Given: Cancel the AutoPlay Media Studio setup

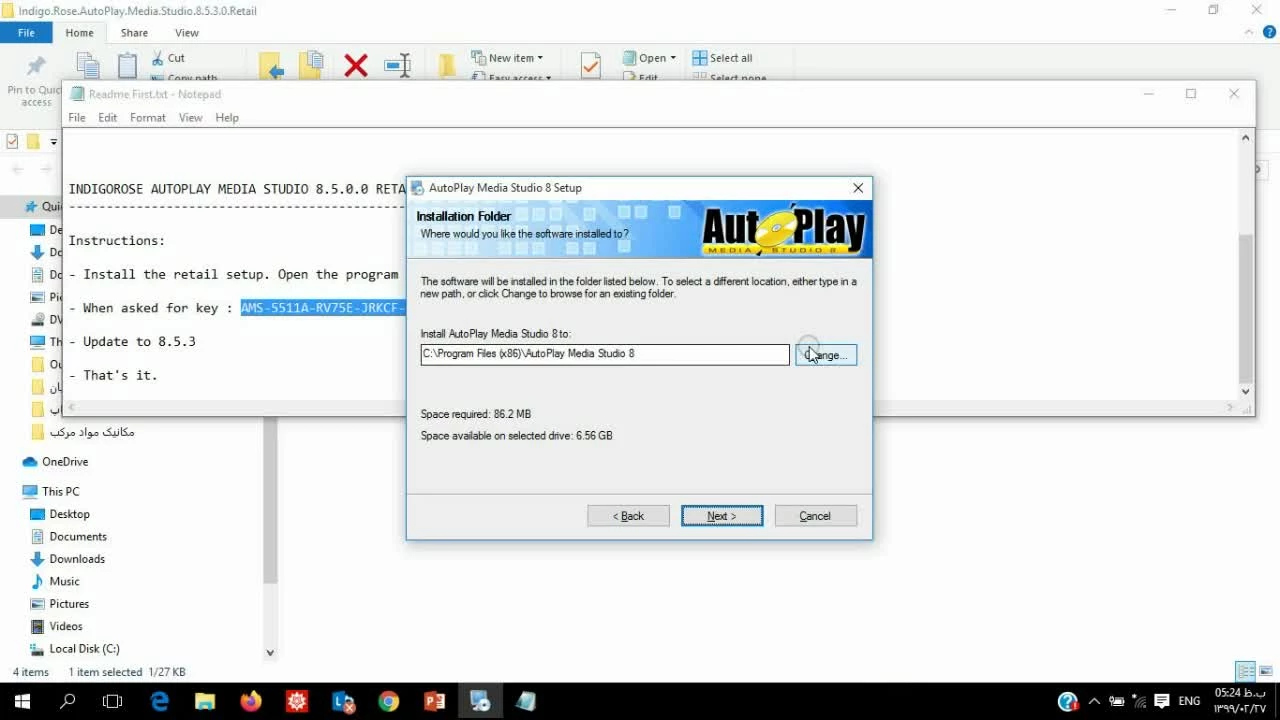Looking at the screenshot, I should pyautogui.click(x=815, y=516).
